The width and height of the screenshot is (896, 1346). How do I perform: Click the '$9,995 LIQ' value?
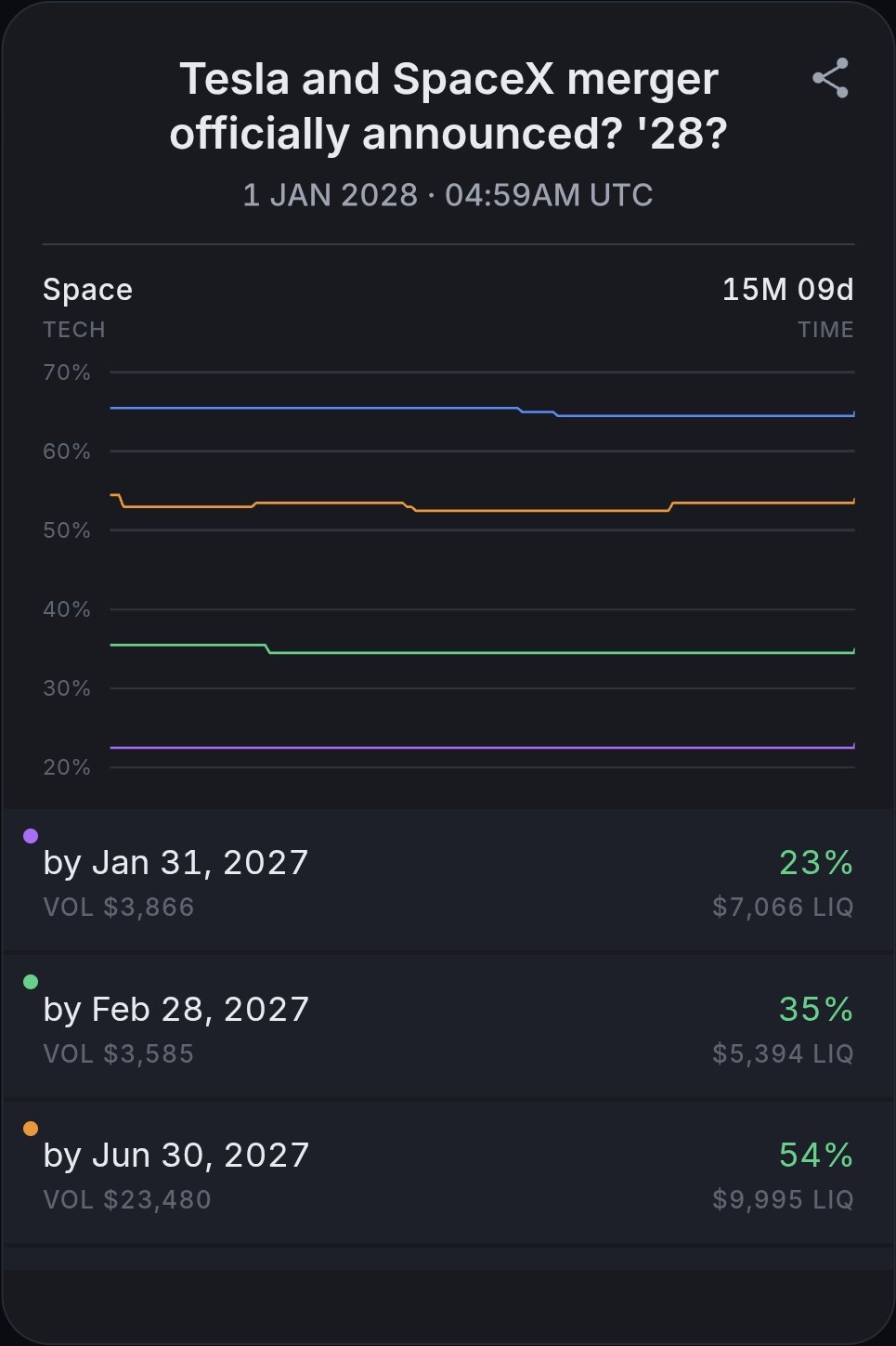tap(783, 1199)
